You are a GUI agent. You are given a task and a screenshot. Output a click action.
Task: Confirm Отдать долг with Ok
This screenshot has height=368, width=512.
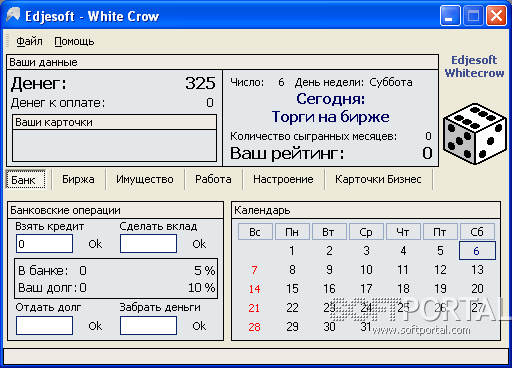point(95,326)
